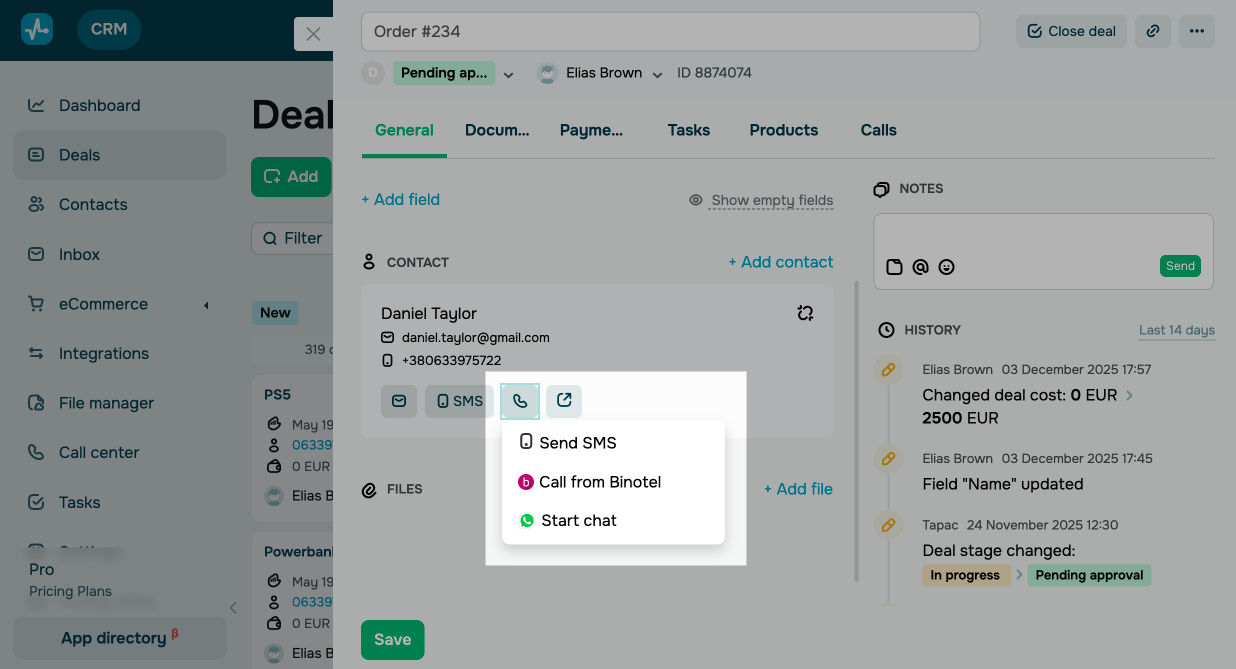Mention a teammate using the @ icon
Image resolution: width=1236 pixels, height=669 pixels.
click(x=920, y=267)
